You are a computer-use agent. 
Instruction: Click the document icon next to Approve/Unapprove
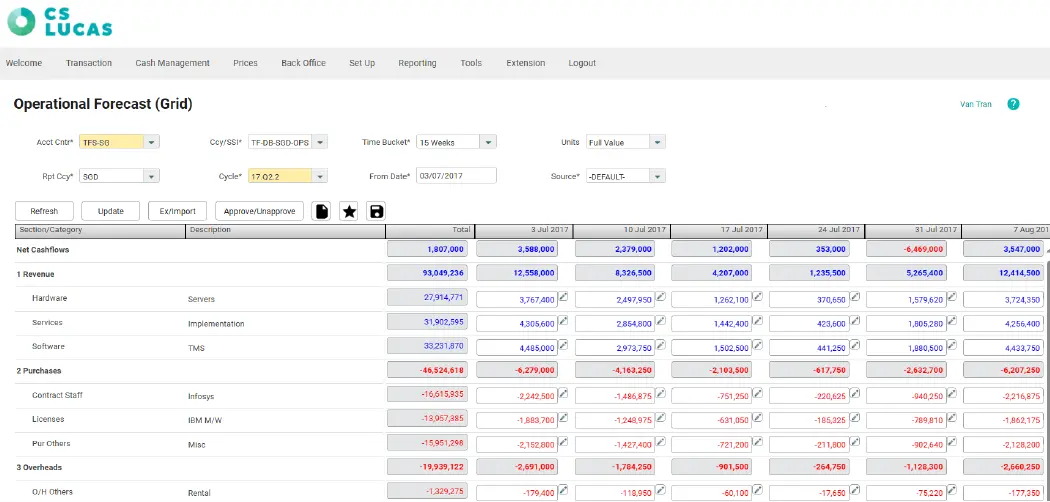click(321, 212)
